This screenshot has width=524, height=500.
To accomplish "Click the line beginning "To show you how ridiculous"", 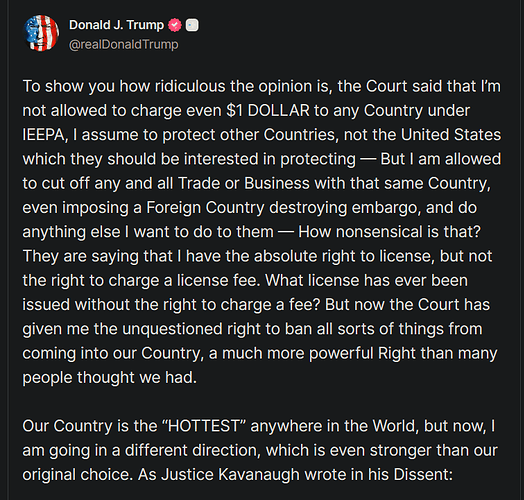I will click(x=262, y=87).
